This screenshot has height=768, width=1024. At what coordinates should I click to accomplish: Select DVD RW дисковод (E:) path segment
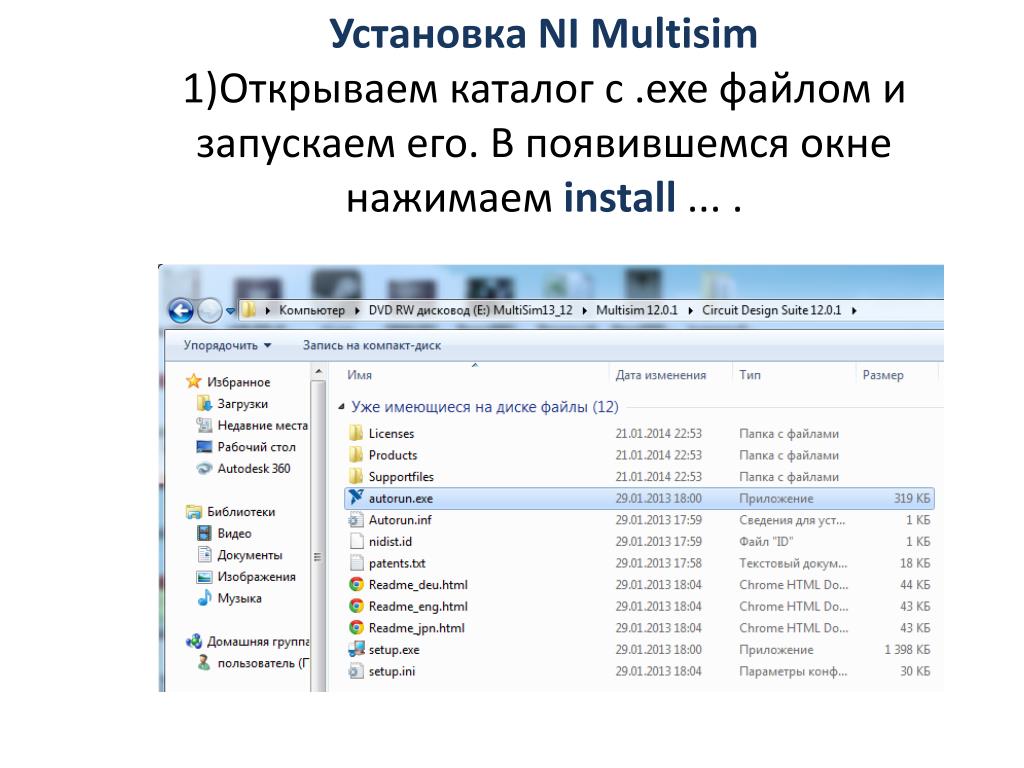[470, 310]
